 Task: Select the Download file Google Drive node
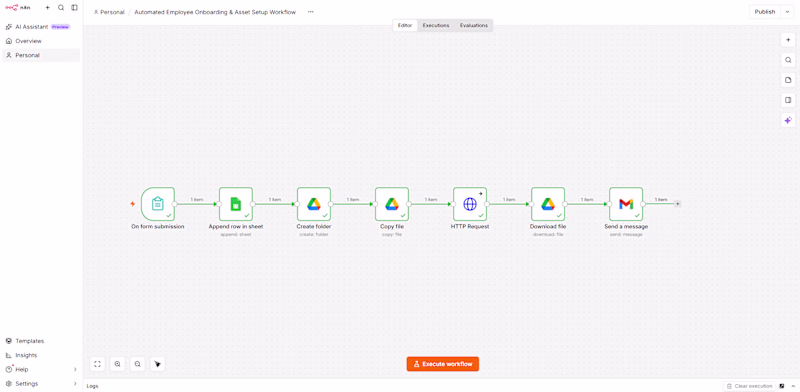point(548,204)
